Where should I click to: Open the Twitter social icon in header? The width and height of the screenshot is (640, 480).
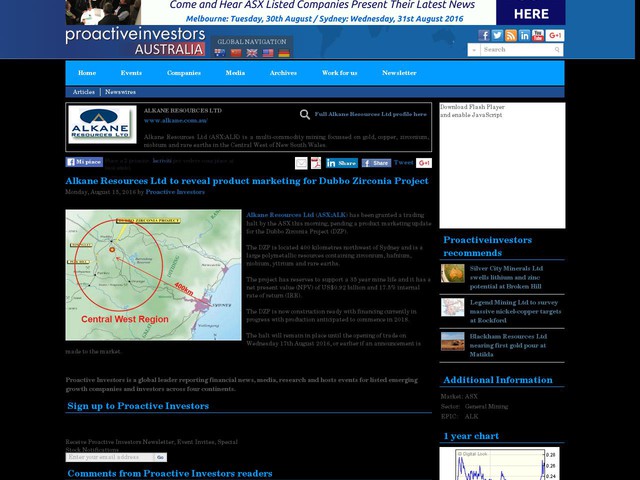coord(497,36)
